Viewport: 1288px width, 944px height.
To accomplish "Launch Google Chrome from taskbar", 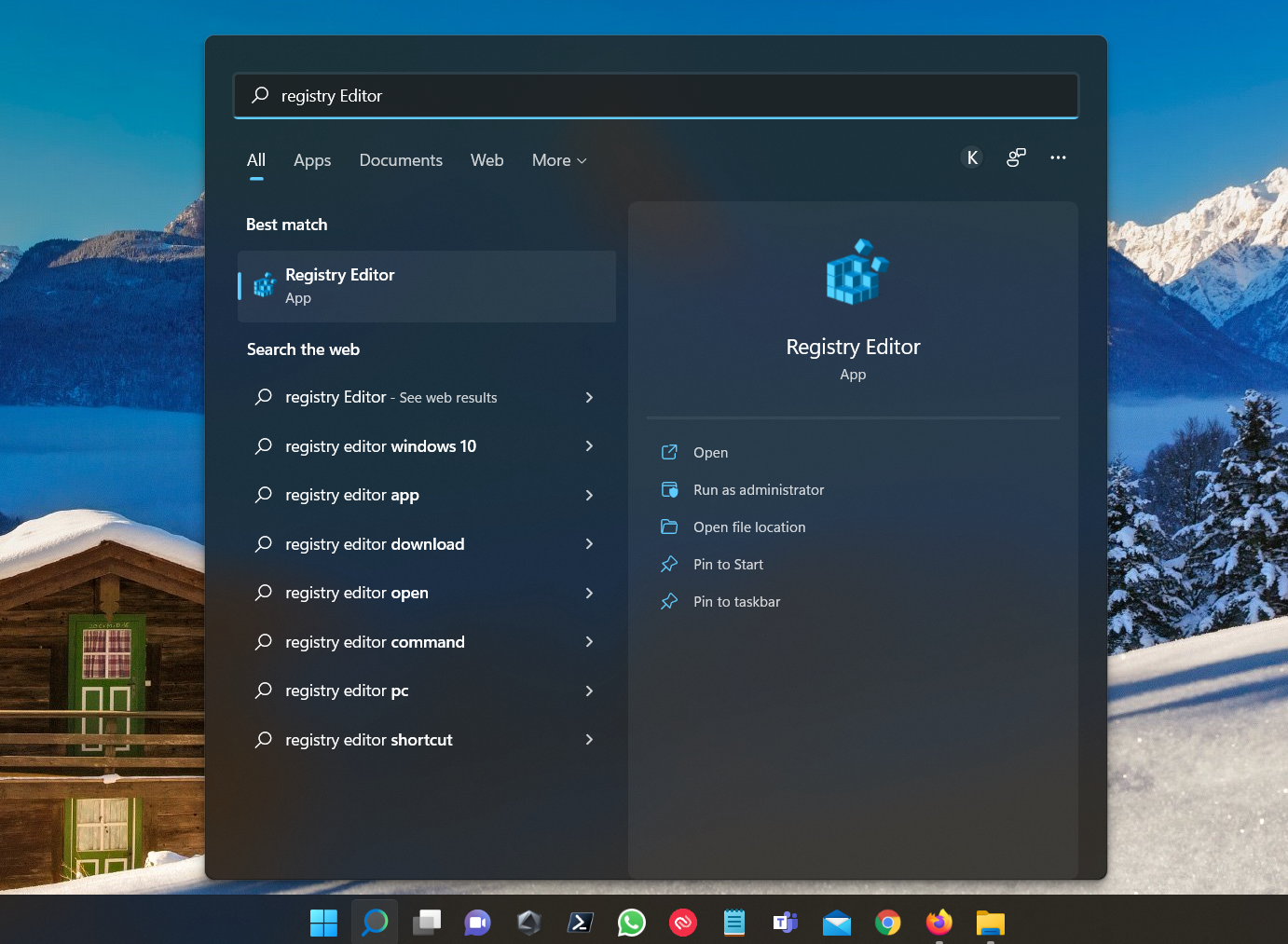I will tap(888, 923).
